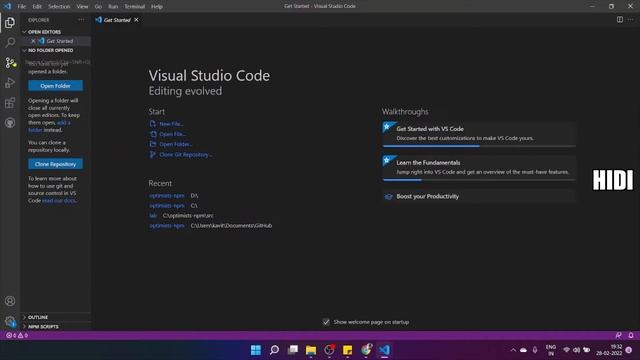Open File Explorer from the taskbar
The width and height of the screenshot is (640, 360).
(x=311, y=350)
